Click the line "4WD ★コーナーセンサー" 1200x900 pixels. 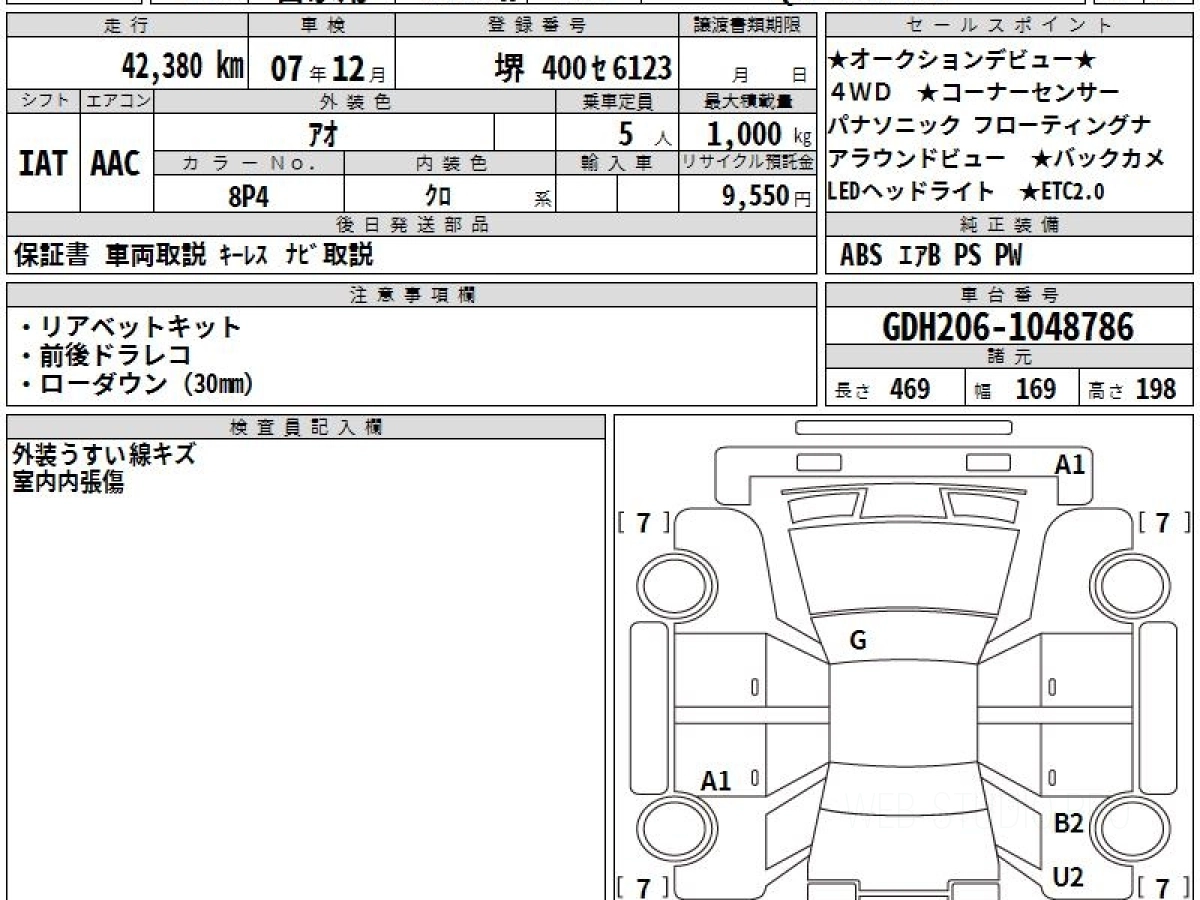click(975, 93)
